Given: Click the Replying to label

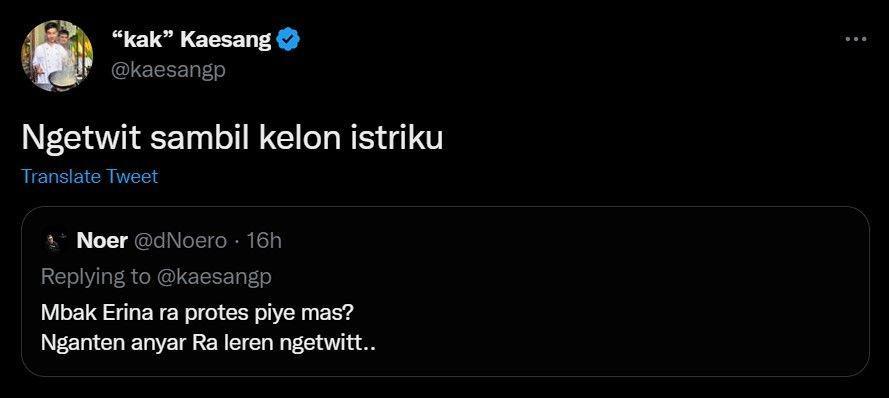Looking at the screenshot, I should click(x=96, y=277).
